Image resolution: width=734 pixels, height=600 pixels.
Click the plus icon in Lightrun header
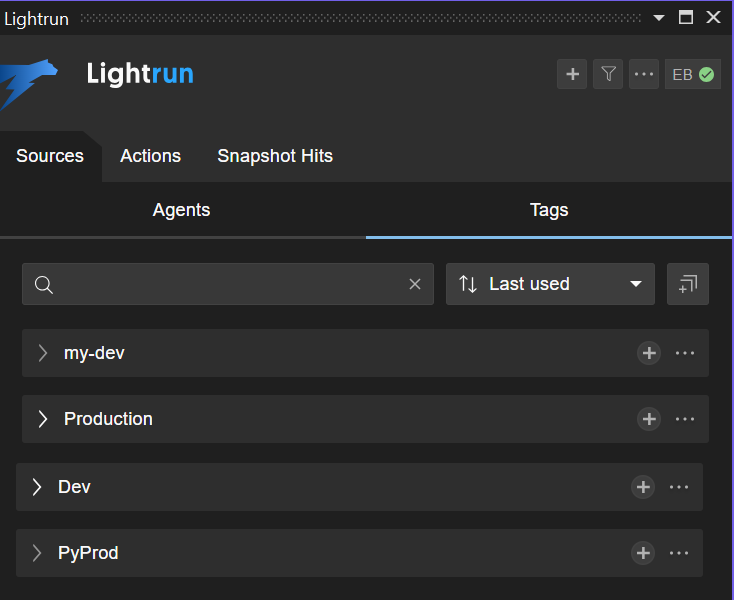[x=572, y=74]
